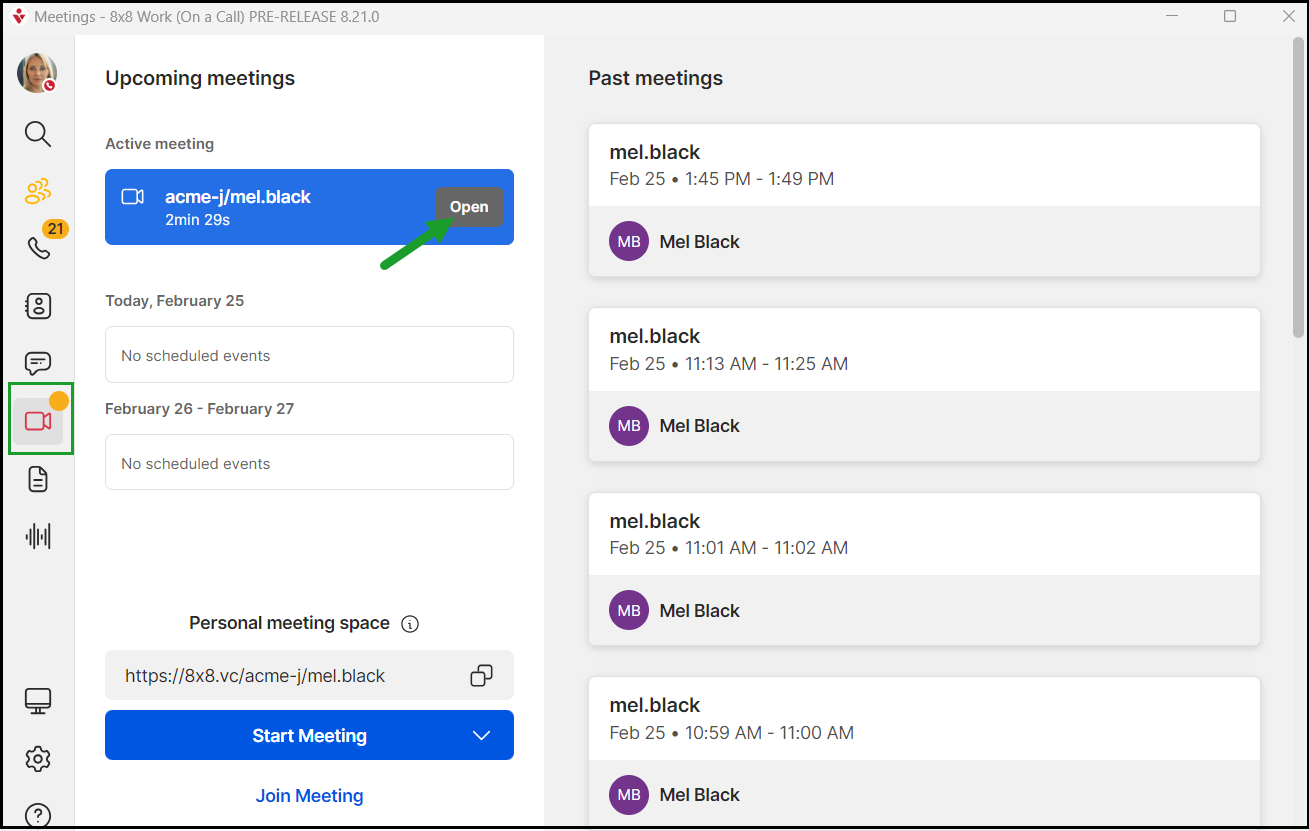1309x831 pixels.
Task: Click Mel Black avatar in 11:13 AM meeting
Action: tap(629, 426)
